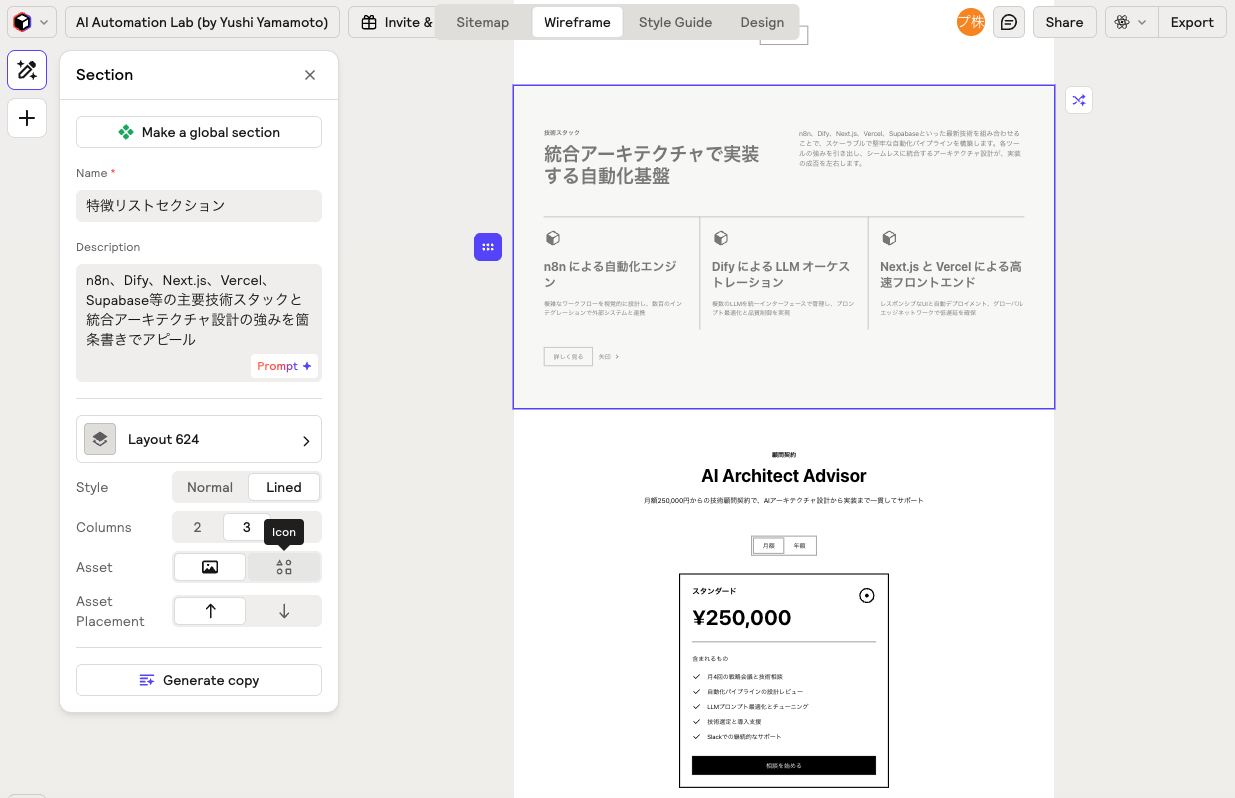Open the AI Automation Lab project name

click(x=203, y=22)
